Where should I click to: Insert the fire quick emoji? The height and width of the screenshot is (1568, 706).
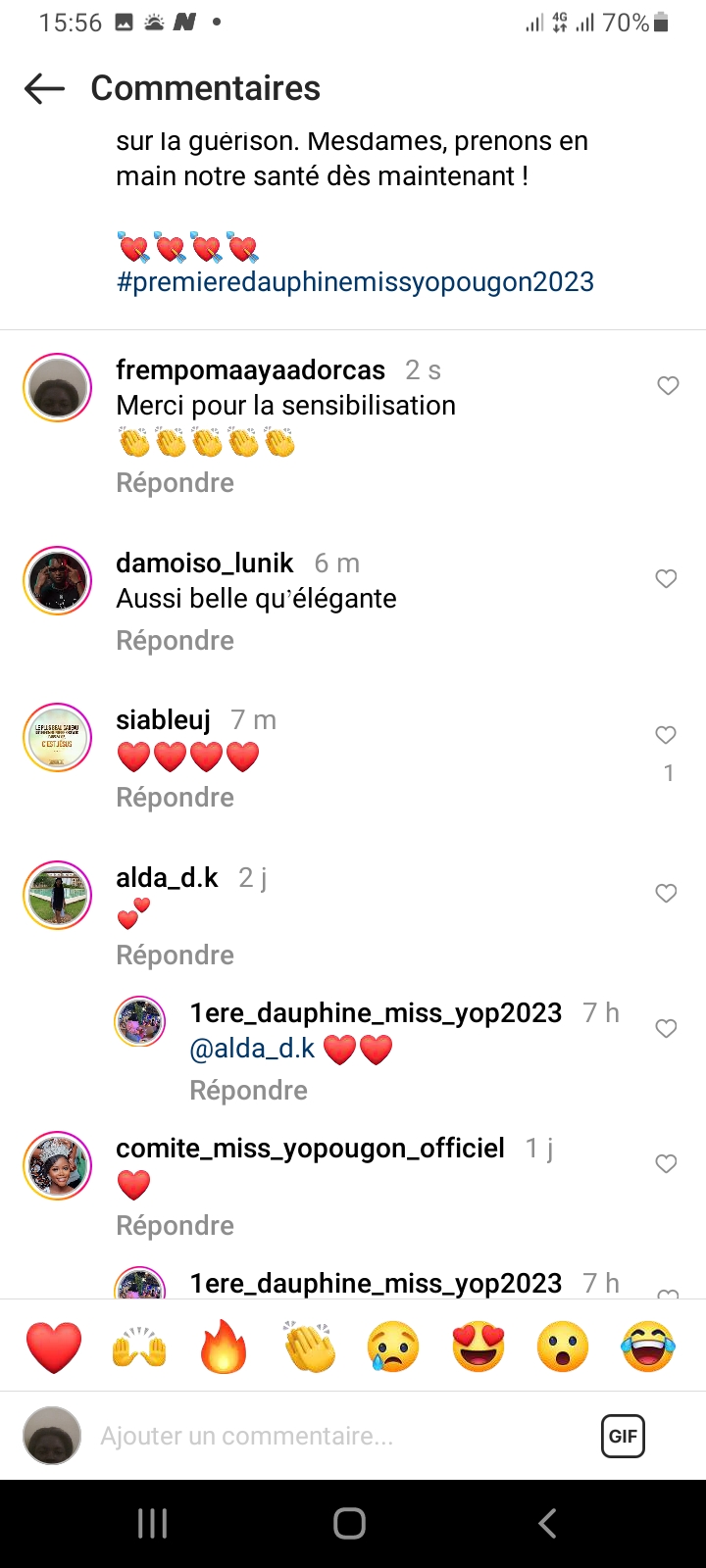225,1347
